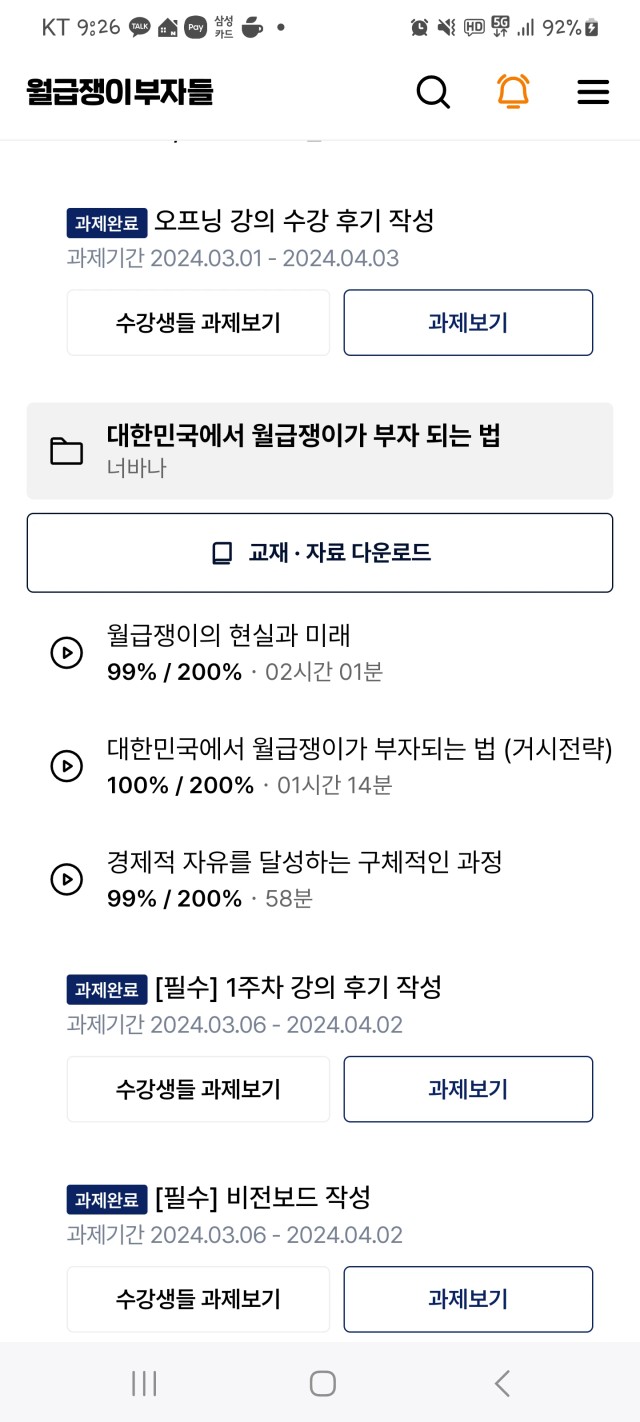
Task: Tap the Android home button
Action: point(322,1383)
